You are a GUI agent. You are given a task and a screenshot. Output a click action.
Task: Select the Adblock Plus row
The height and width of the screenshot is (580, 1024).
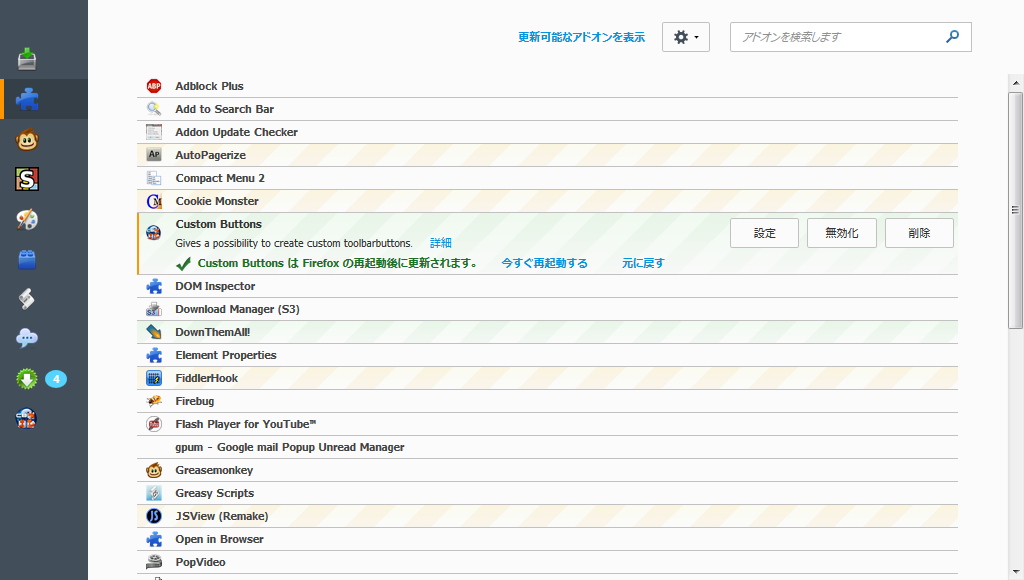547,86
